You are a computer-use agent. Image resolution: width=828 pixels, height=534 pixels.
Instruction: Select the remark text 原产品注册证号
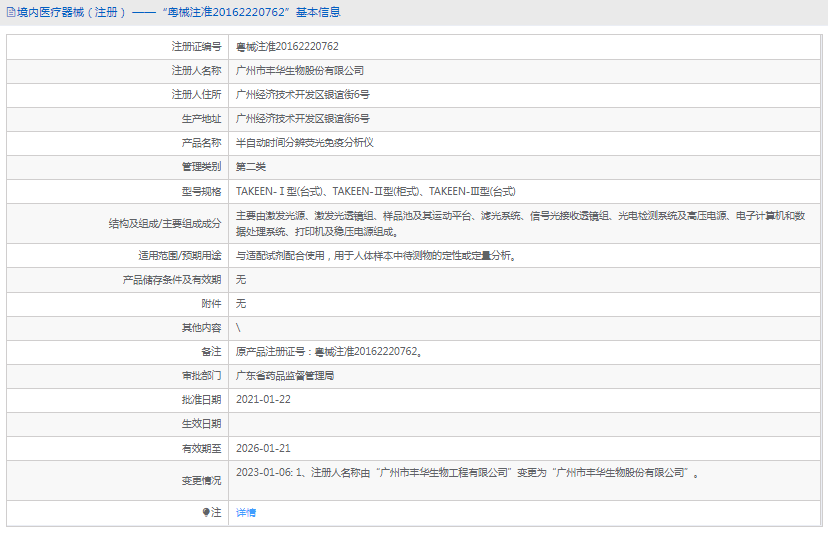pos(328,352)
